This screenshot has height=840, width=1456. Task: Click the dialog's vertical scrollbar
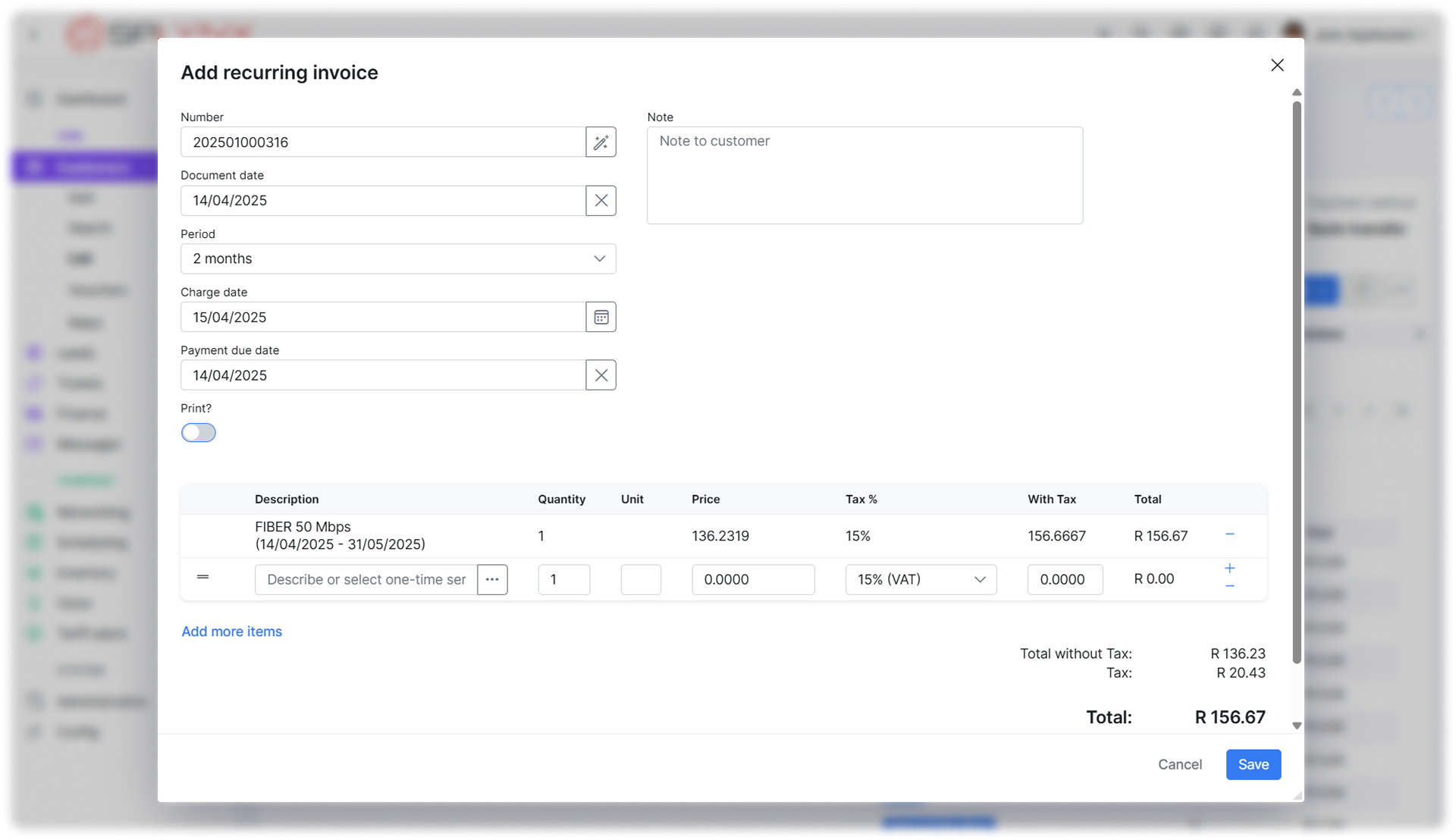[x=1297, y=379]
